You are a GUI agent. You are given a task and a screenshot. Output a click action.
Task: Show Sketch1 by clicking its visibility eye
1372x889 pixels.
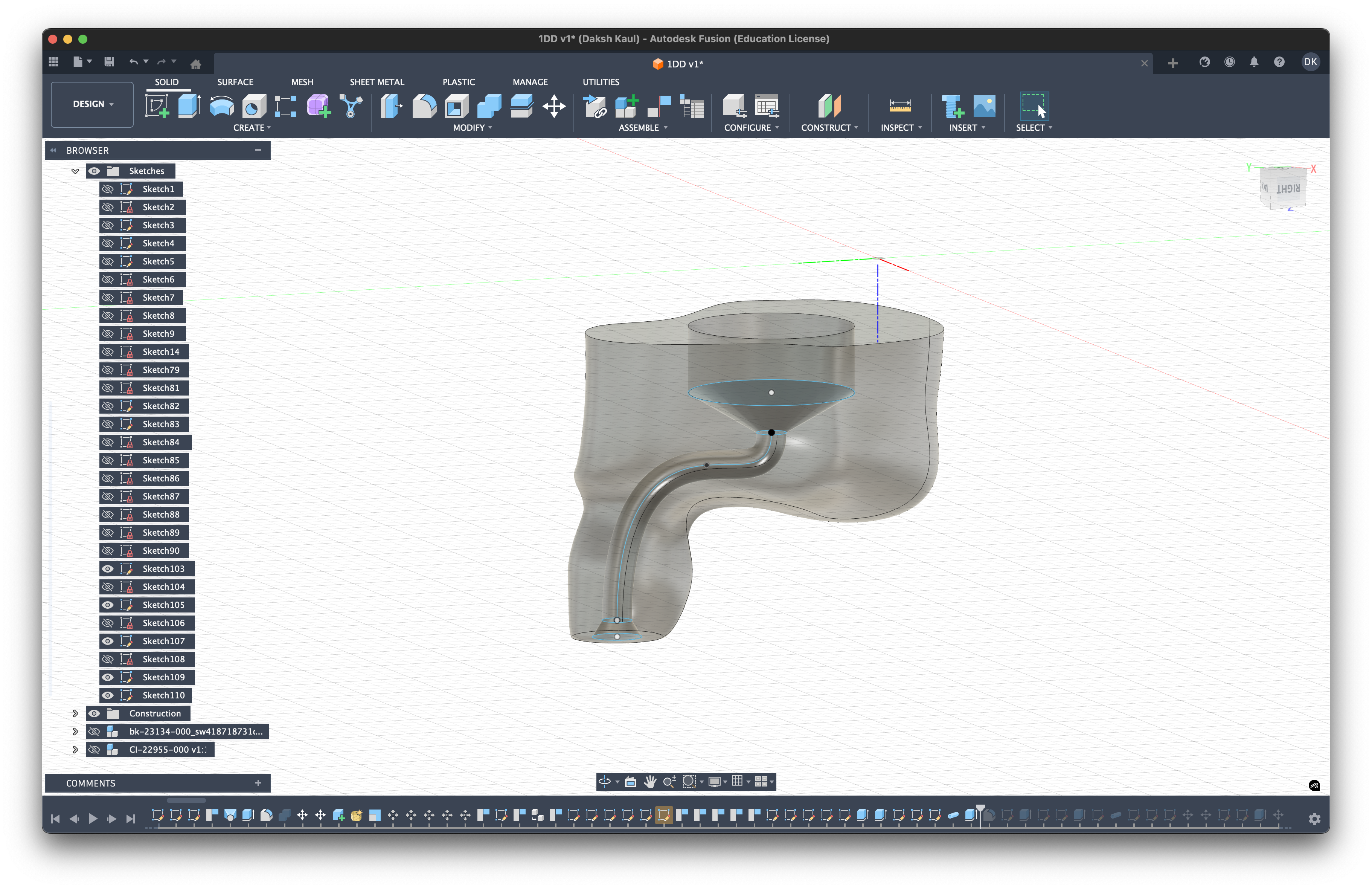108,189
